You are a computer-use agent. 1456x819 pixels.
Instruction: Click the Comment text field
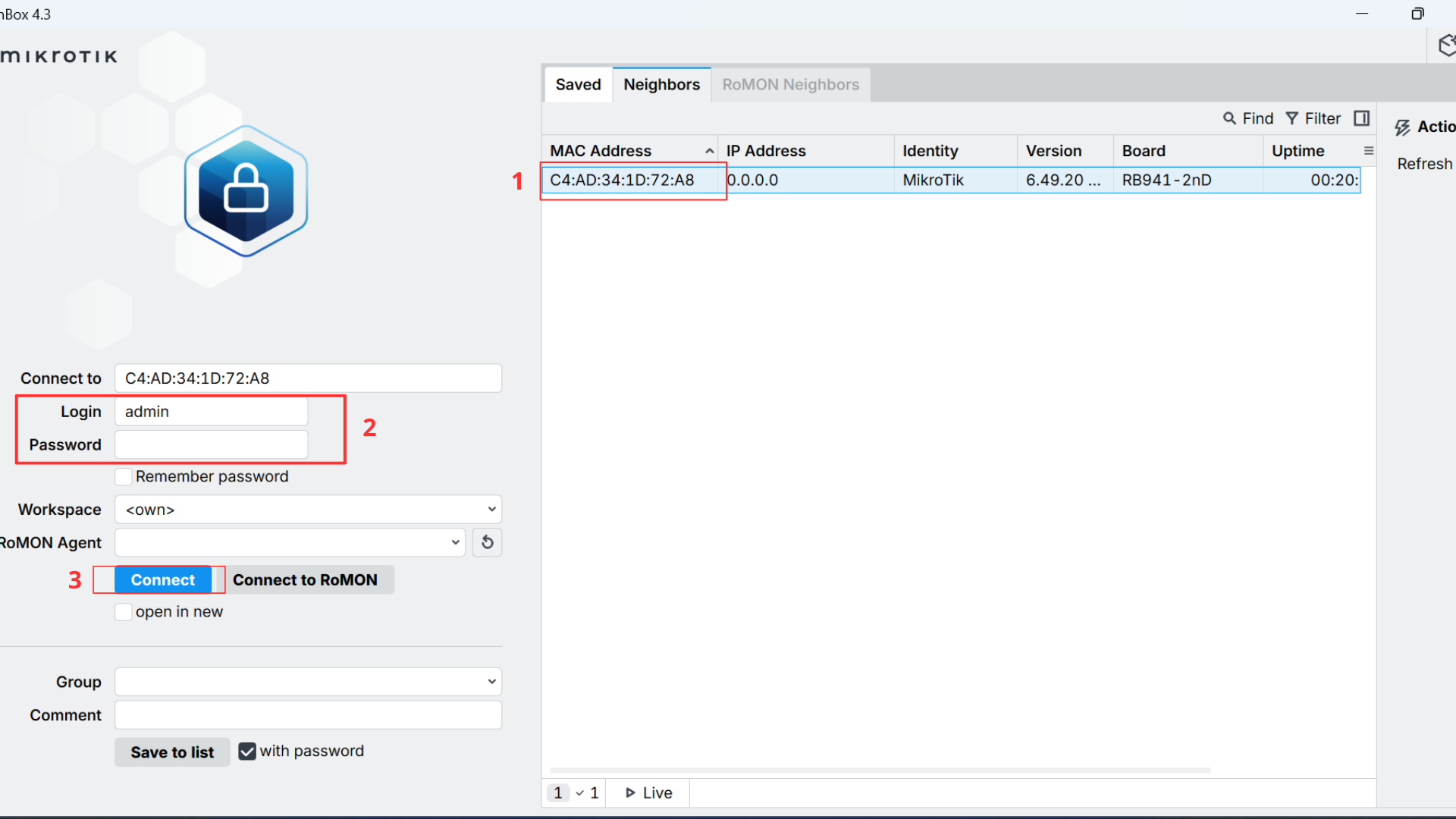click(308, 715)
